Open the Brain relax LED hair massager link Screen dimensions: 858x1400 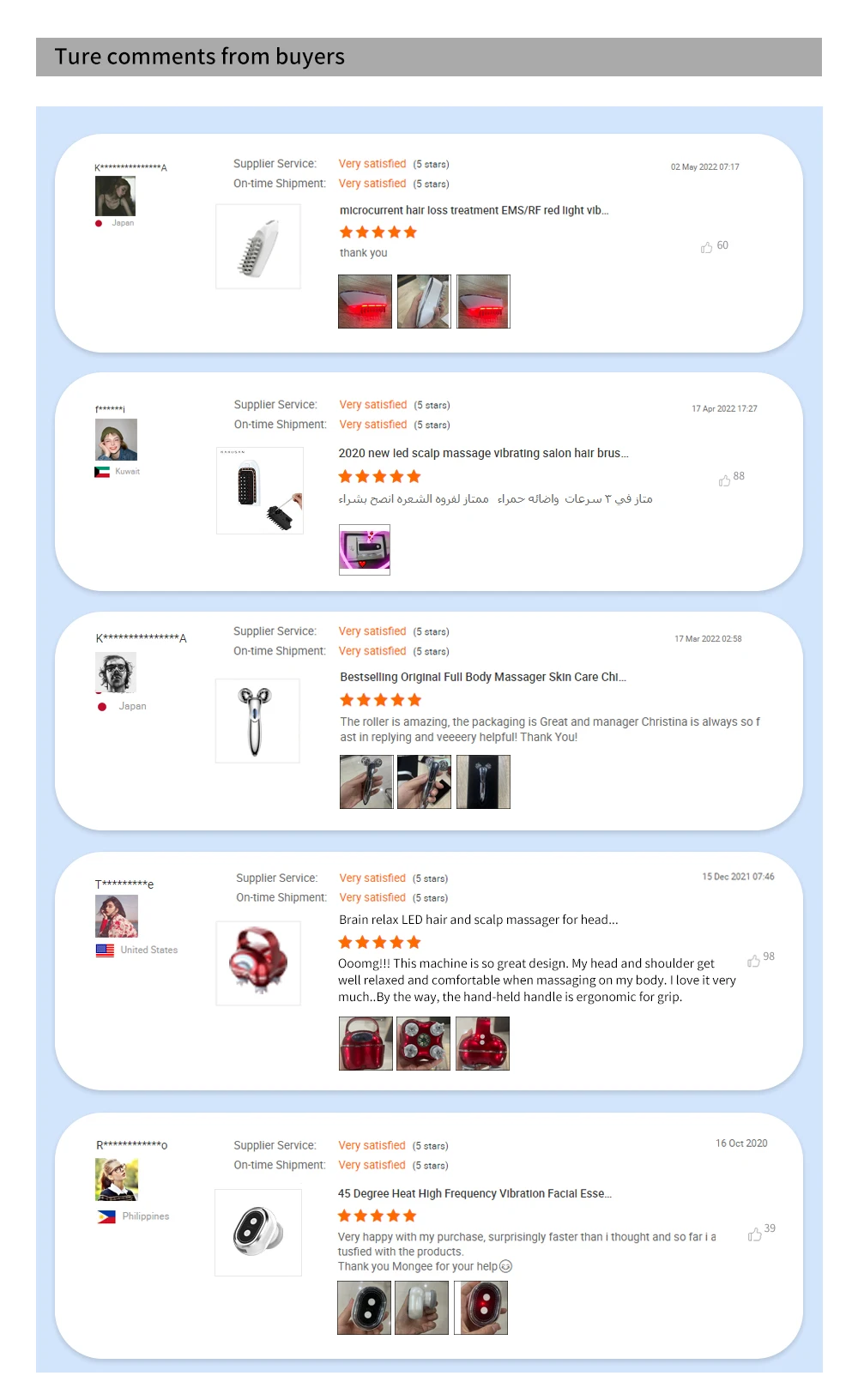coord(479,920)
